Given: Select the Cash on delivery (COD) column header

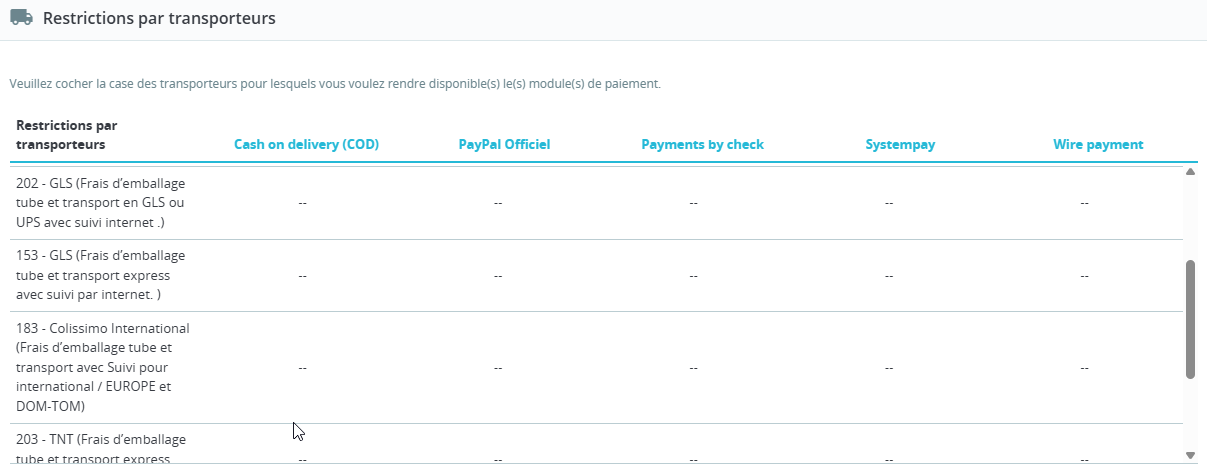Looking at the screenshot, I should (x=306, y=144).
